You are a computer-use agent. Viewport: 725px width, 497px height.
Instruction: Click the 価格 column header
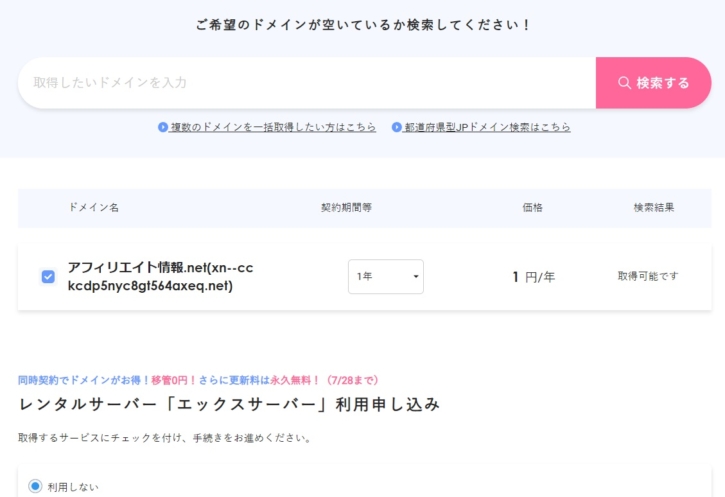point(532,208)
